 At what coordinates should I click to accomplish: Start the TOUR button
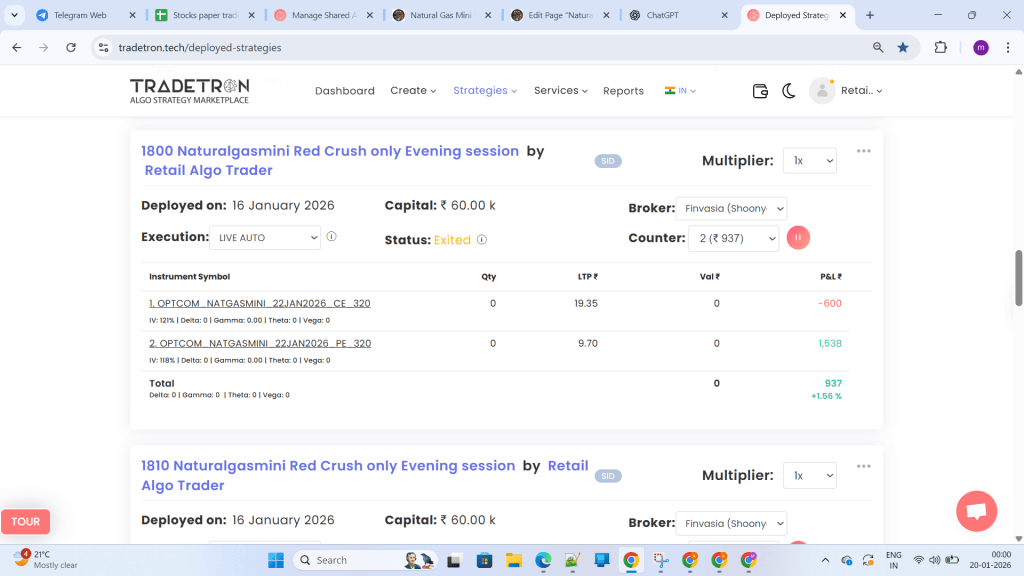(26, 522)
